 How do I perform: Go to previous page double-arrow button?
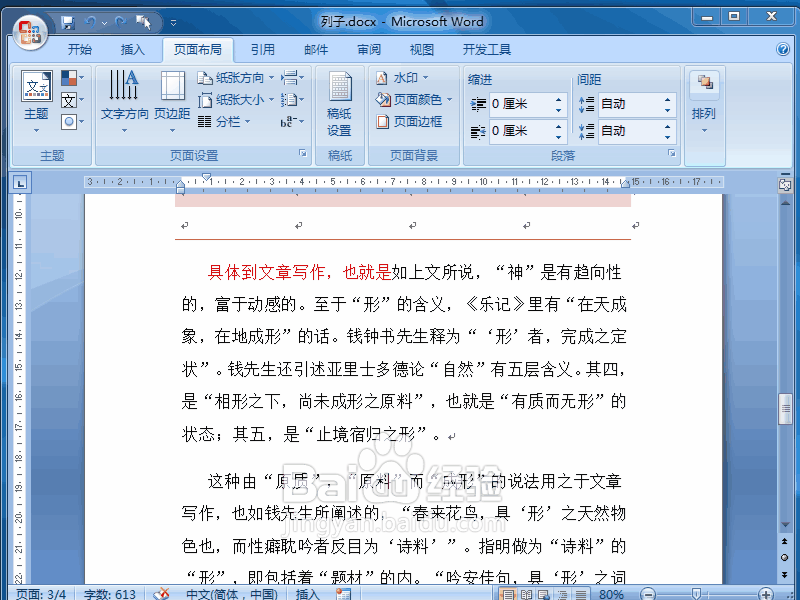pyautogui.click(x=785, y=541)
